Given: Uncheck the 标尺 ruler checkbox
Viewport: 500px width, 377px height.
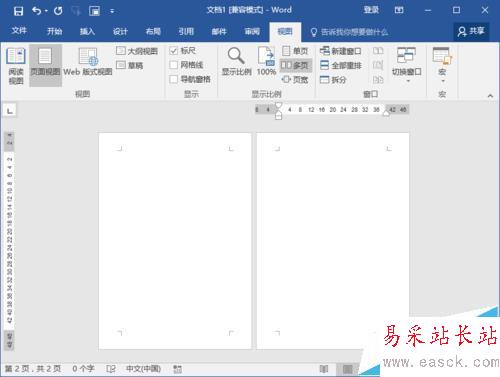Looking at the screenshot, I should (x=174, y=51).
